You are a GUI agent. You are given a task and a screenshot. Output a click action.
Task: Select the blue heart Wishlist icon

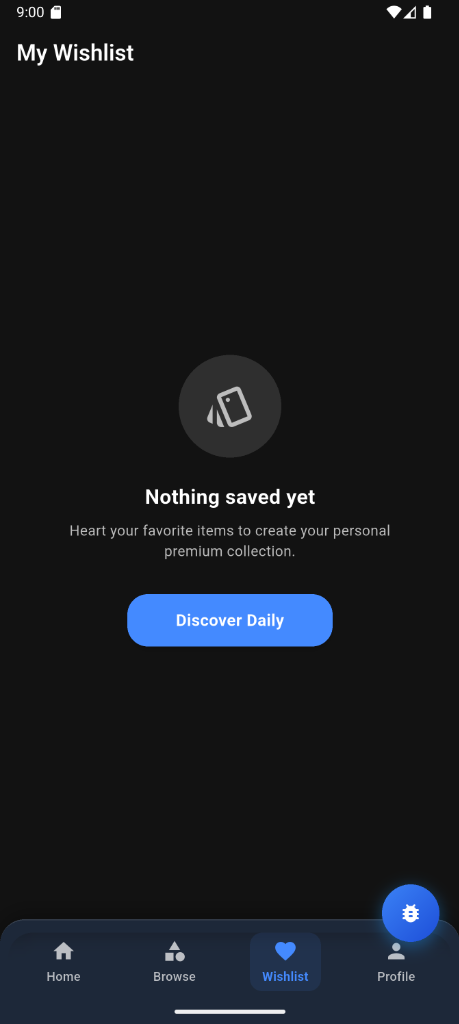click(x=285, y=951)
